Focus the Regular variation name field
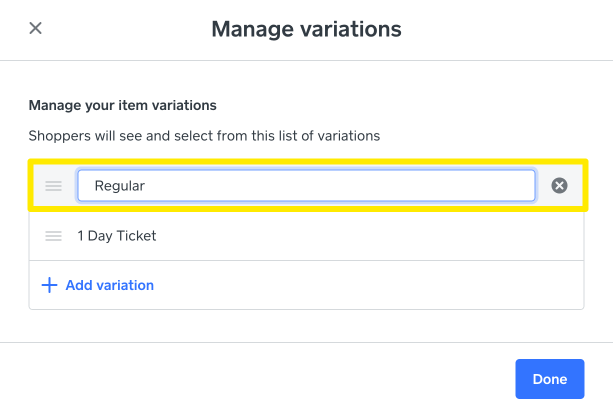The width and height of the screenshot is (613, 413). coord(305,185)
